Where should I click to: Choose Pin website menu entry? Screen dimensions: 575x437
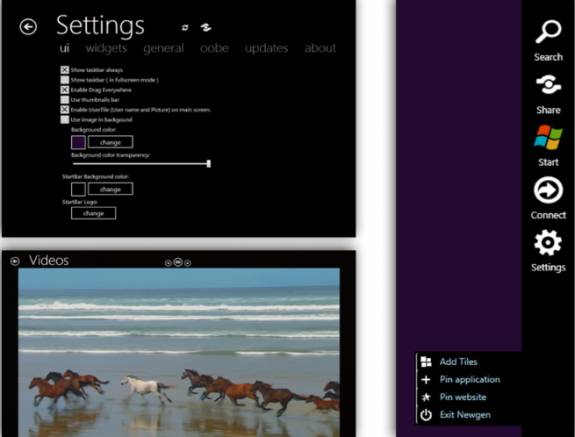point(463,397)
